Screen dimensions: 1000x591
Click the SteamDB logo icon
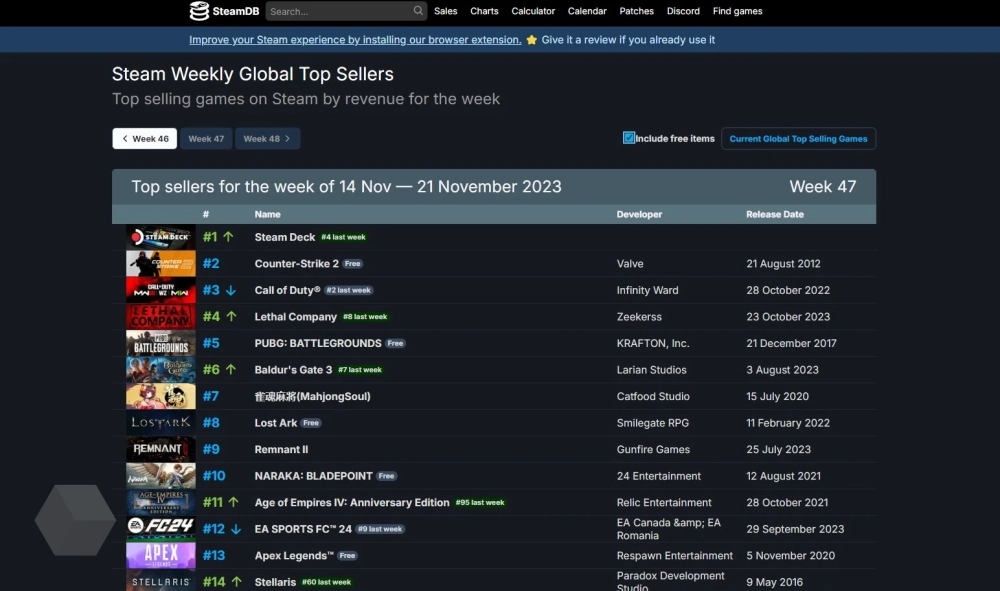tap(200, 11)
